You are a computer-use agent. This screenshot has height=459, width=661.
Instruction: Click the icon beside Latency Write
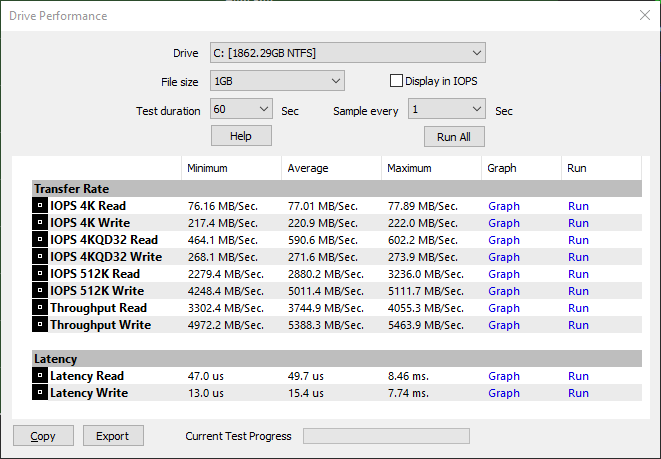click(40, 392)
